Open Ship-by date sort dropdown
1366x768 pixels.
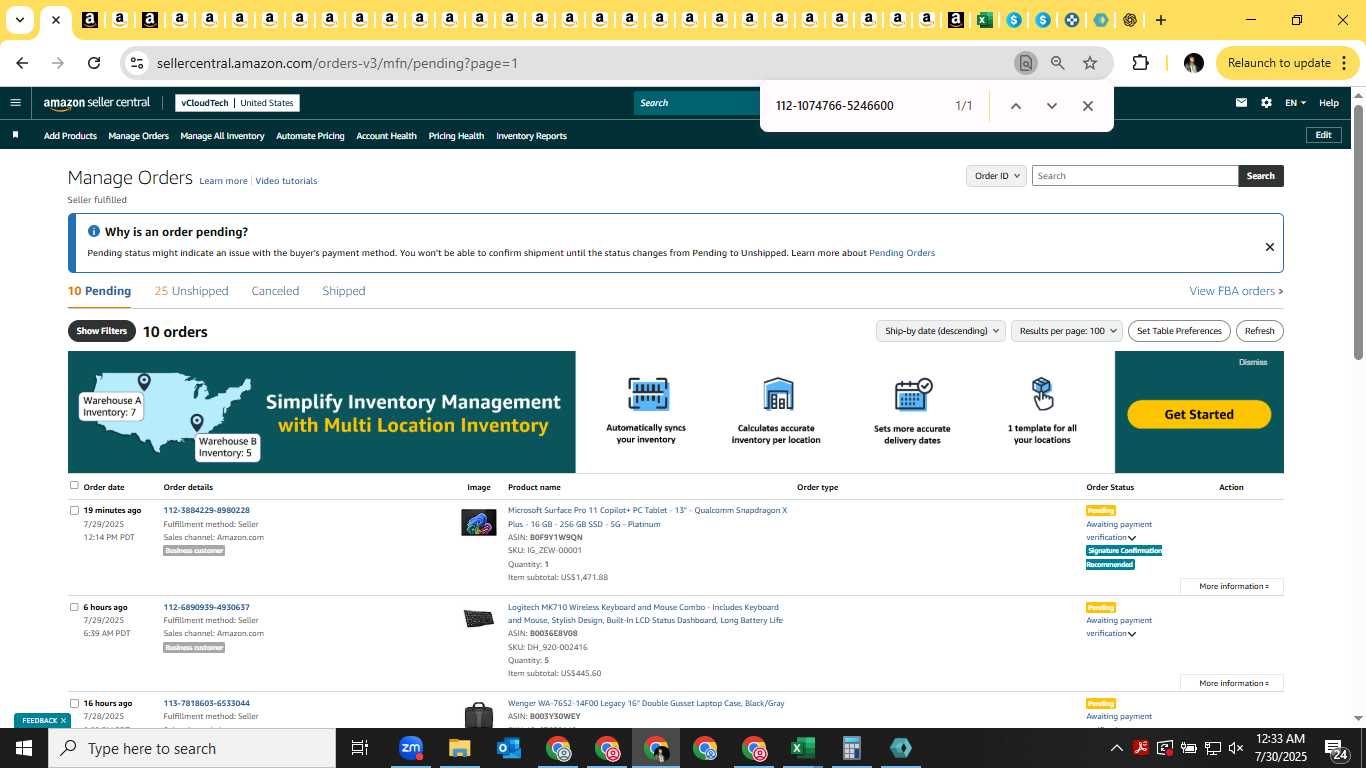tap(941, 331)
